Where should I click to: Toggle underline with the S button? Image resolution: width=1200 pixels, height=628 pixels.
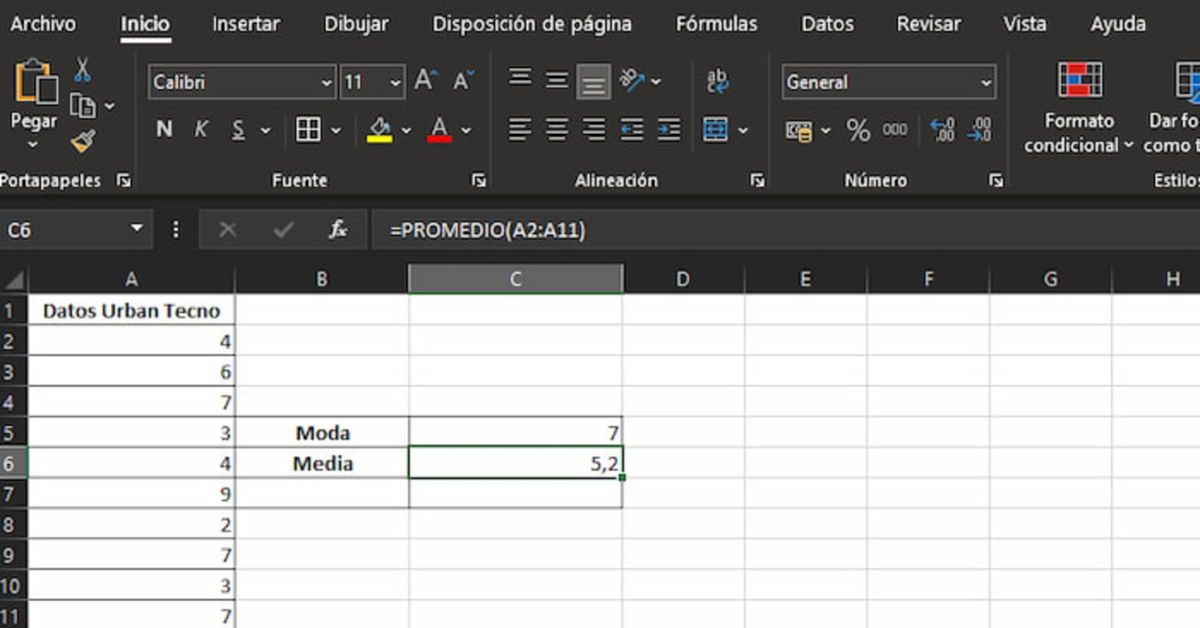238,128
